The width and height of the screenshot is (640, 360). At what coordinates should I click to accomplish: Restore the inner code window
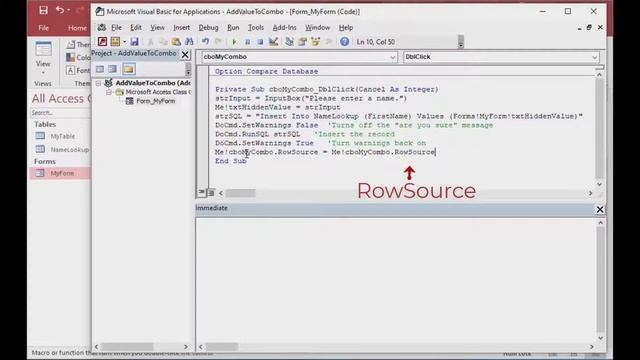coord(589,27)
